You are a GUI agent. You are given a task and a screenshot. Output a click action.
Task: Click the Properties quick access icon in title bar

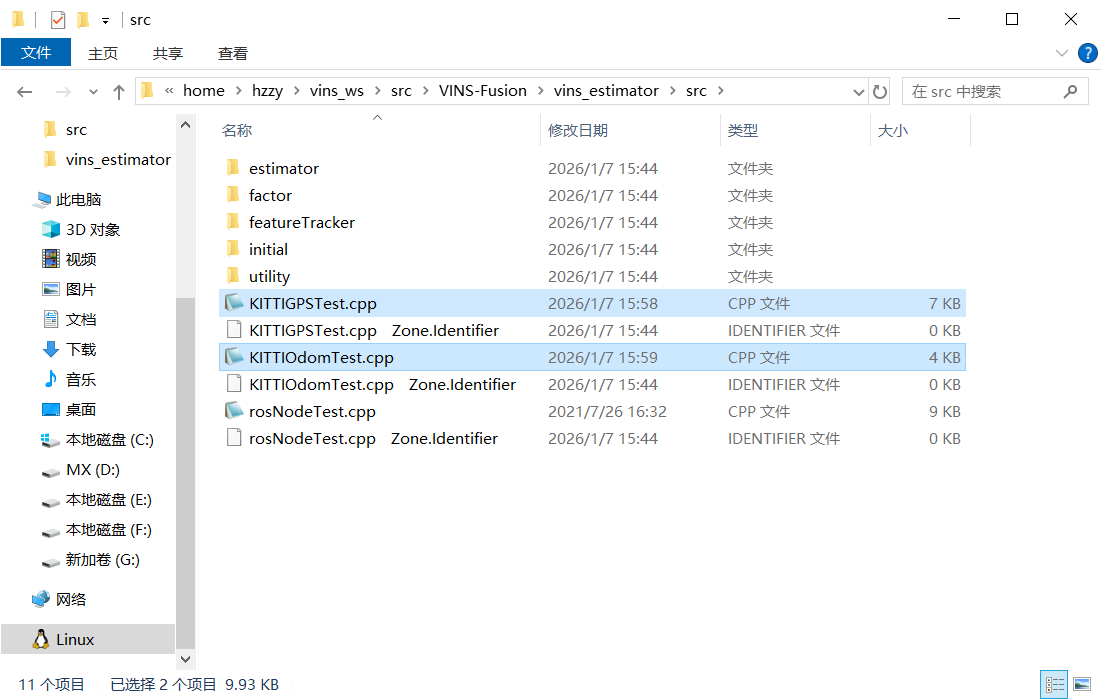point(58,20)
